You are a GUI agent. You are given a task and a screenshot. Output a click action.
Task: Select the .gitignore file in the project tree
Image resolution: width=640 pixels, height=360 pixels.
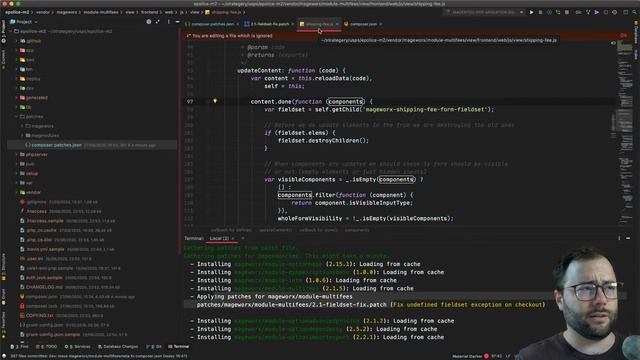tap(36, 202)
